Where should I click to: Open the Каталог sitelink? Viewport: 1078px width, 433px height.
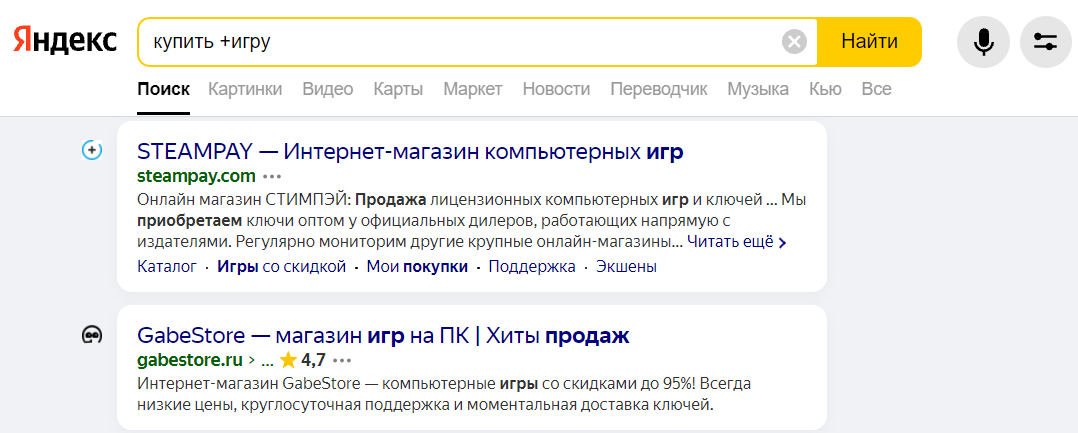pyautogui.click(x=167, y=267)
